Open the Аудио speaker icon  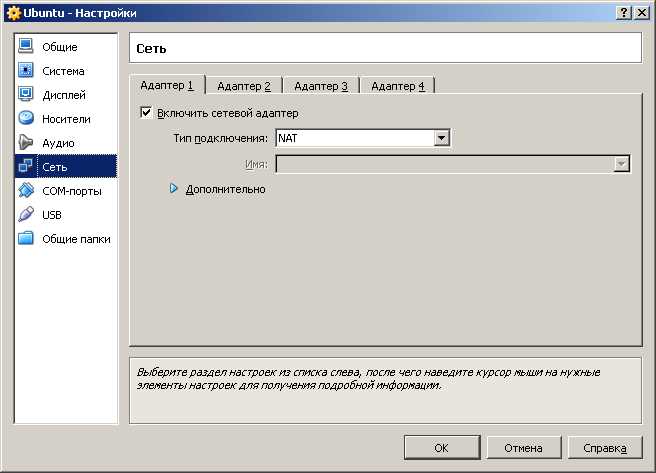pos(26,142)
